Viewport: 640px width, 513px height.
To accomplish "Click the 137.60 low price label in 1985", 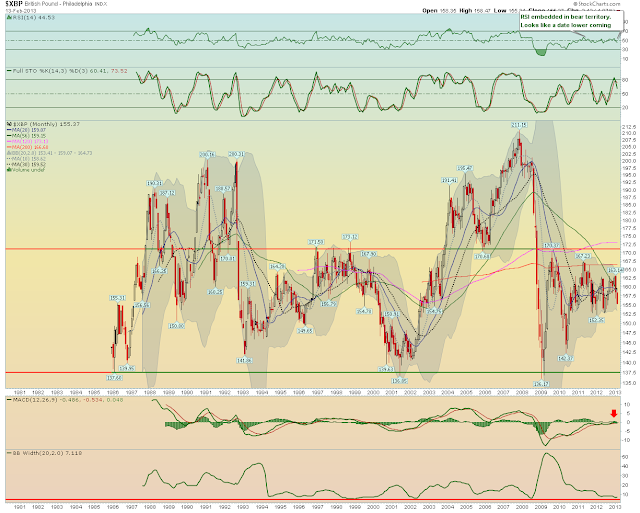I will [114, 378].
